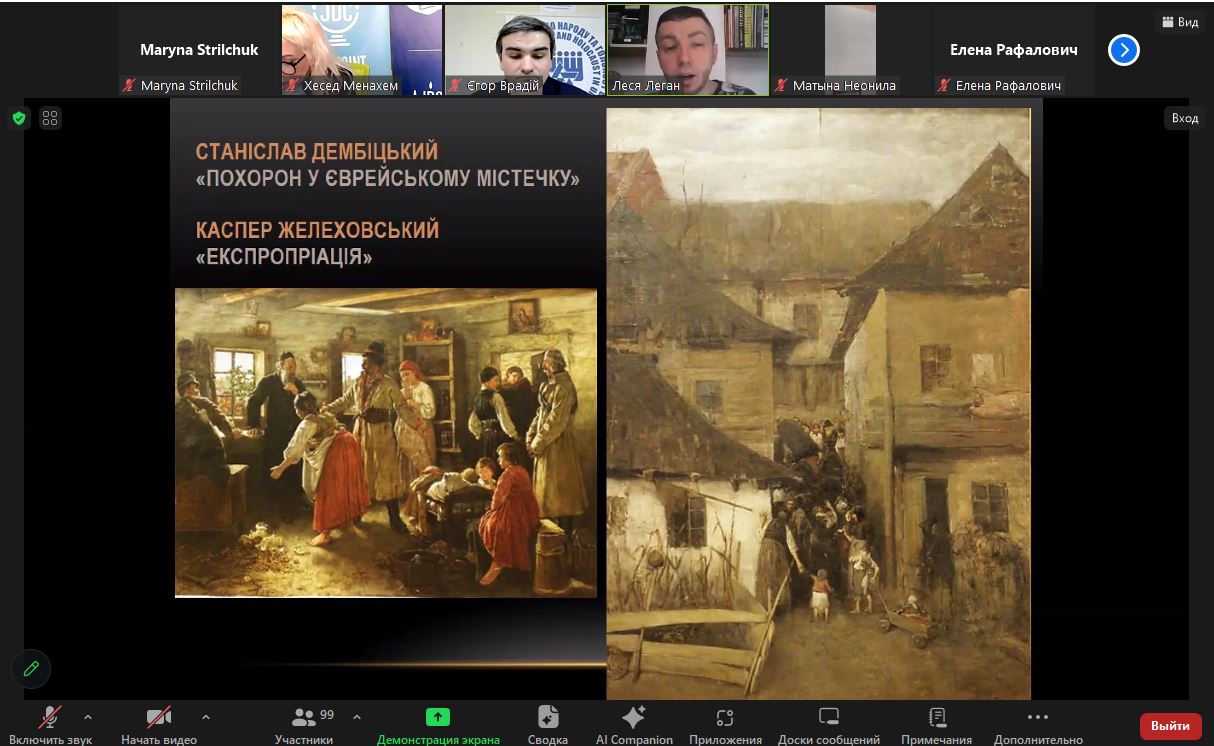
Task: Select Матына Неонила video tile
Action: click(x=851, y=50)
